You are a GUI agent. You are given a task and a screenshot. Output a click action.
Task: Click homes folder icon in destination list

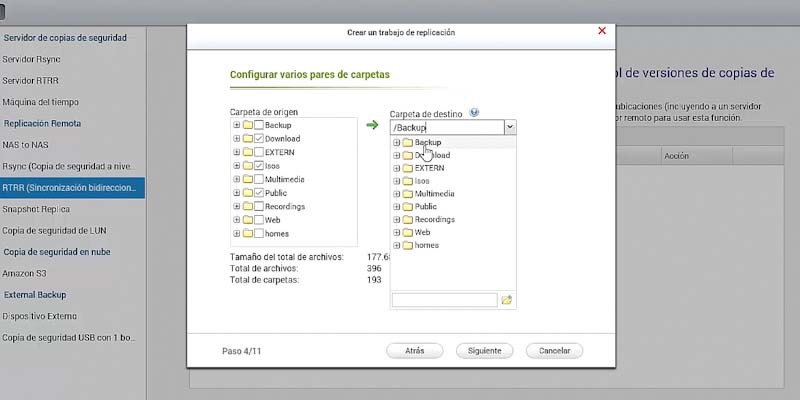point(408,245)
